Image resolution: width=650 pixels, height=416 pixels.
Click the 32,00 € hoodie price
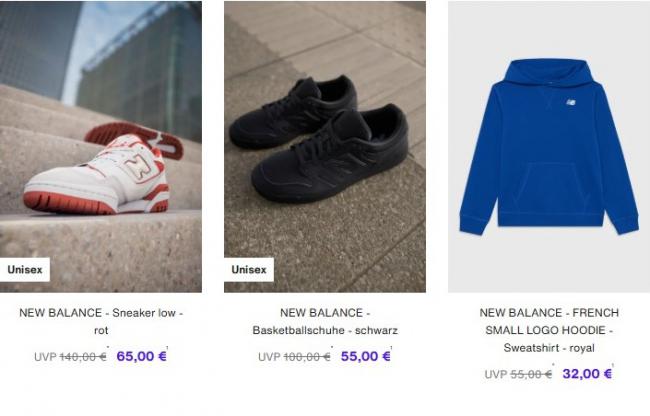(x=587, y=374)
